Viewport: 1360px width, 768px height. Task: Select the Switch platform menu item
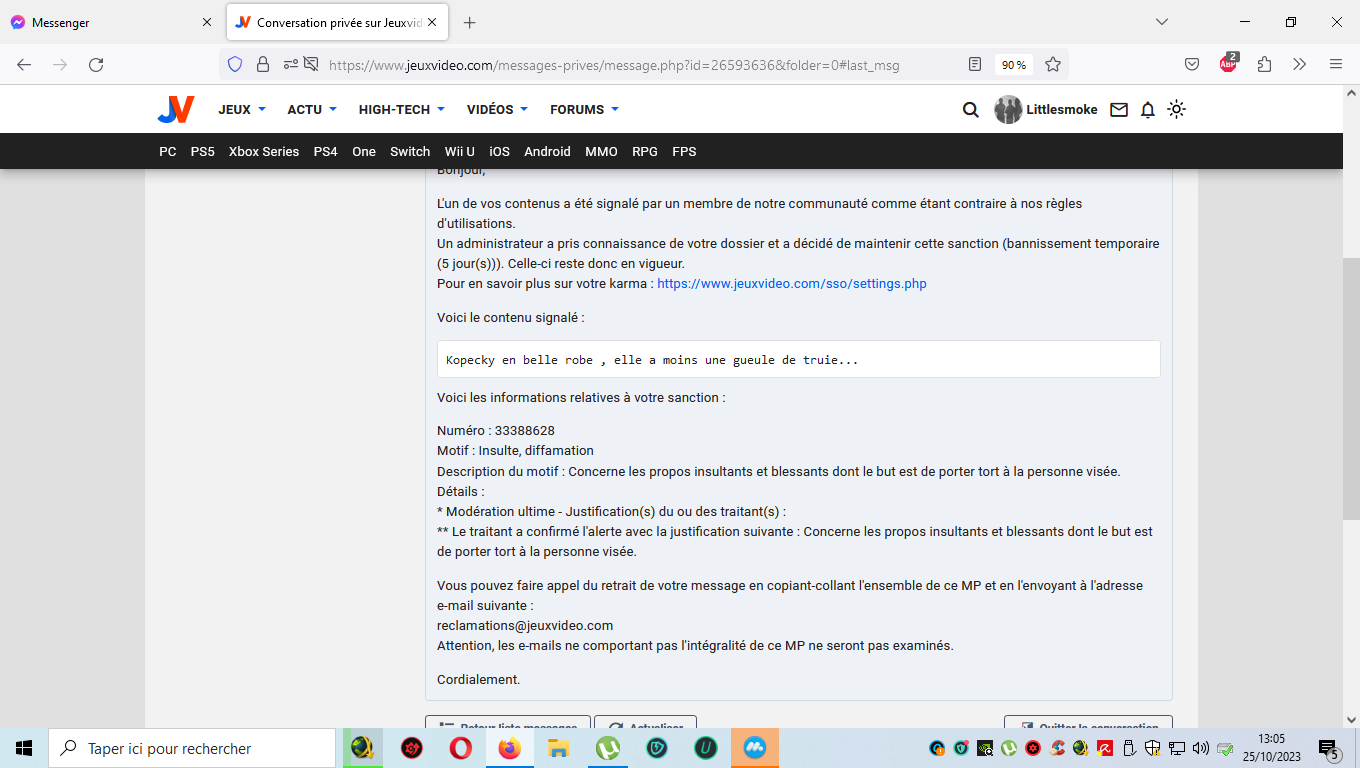click(410, 152)
